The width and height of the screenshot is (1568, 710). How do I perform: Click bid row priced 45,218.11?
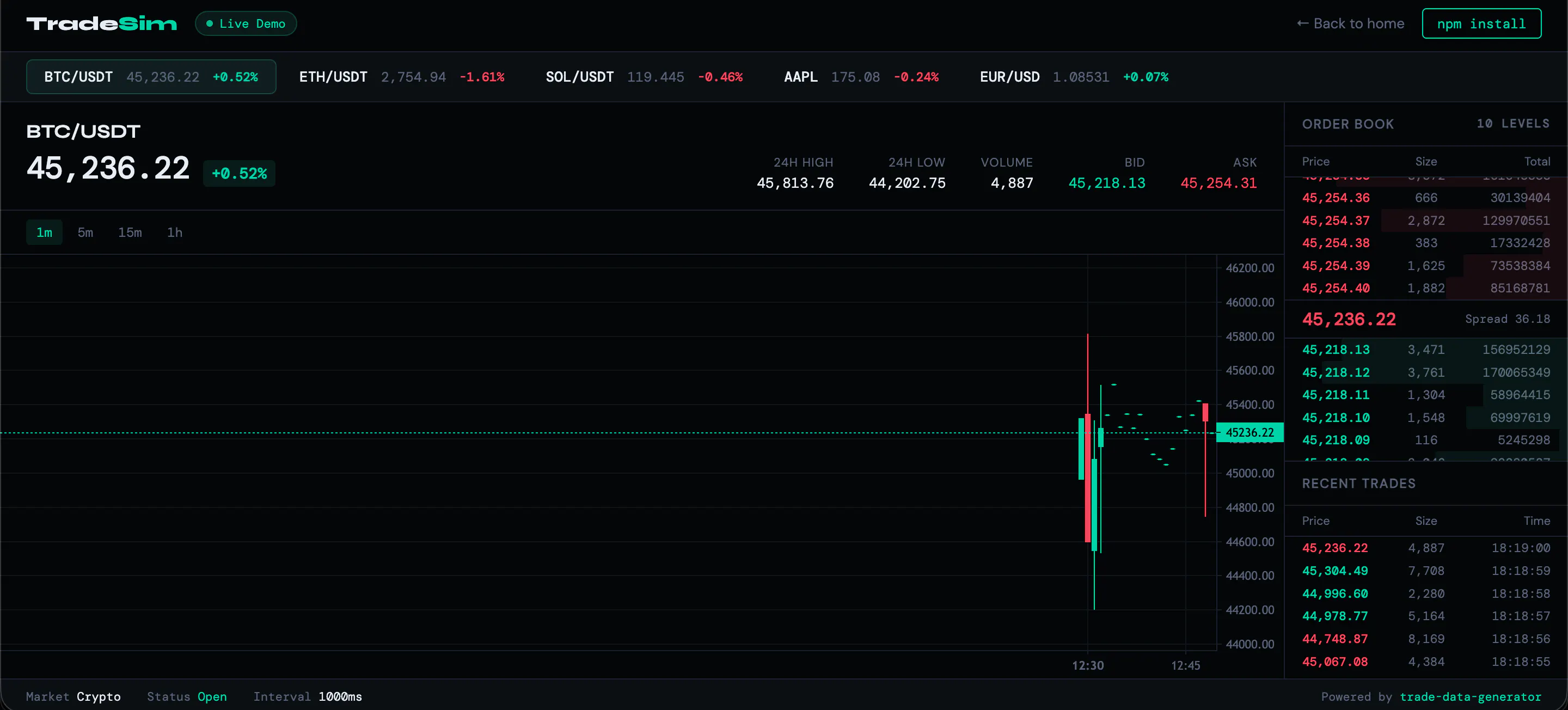pyautogui.click(x=1425, y=395)
